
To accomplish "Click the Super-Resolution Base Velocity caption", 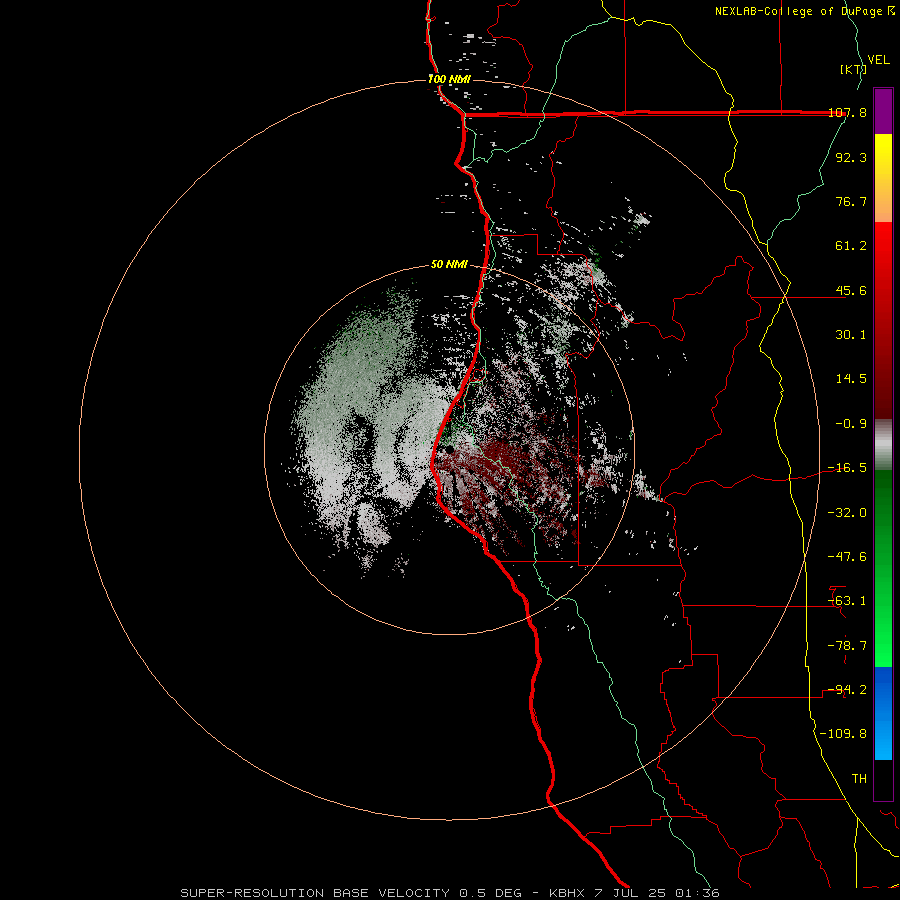I will tap(449, 893).
